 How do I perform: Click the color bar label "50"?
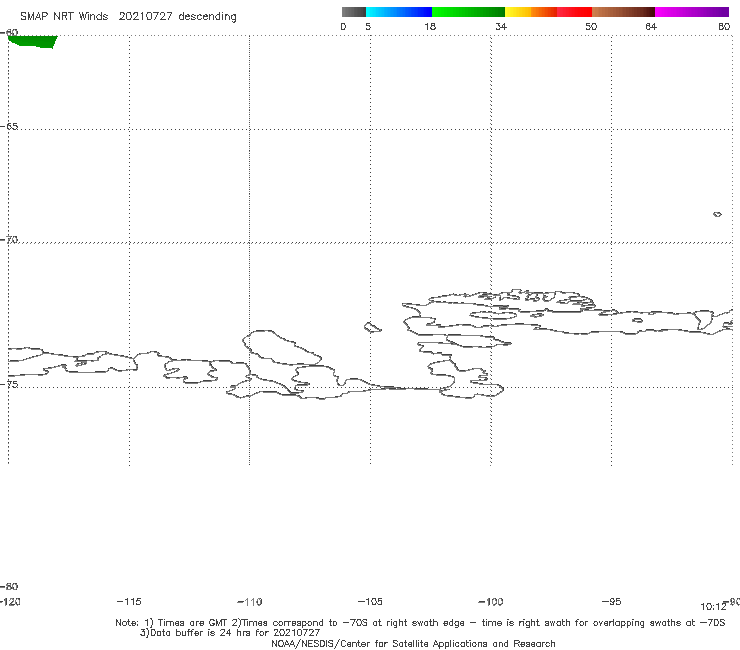tap(591, 26)
